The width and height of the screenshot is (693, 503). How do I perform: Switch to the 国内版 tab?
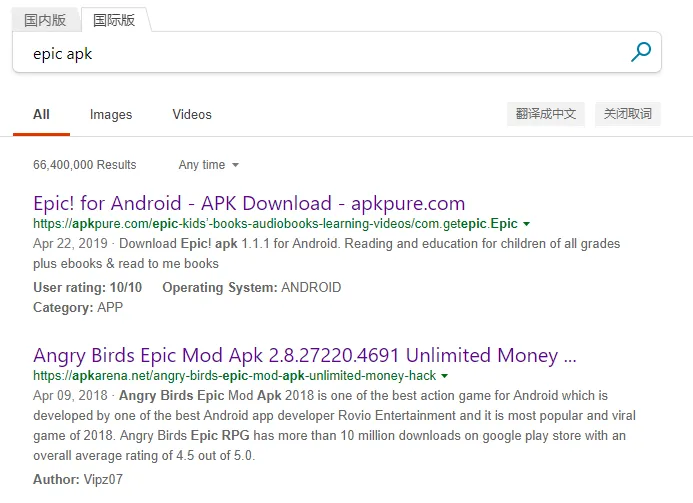click(x=45, y=20)
